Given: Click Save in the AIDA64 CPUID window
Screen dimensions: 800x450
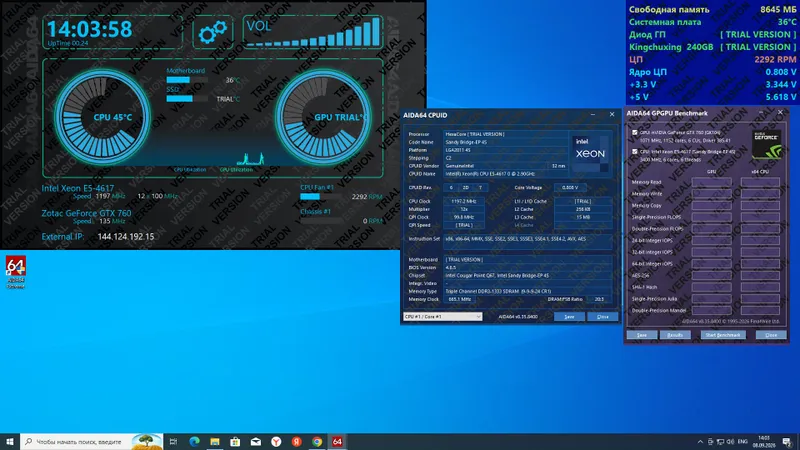Looking at the screenshot, I should (569, 317).
